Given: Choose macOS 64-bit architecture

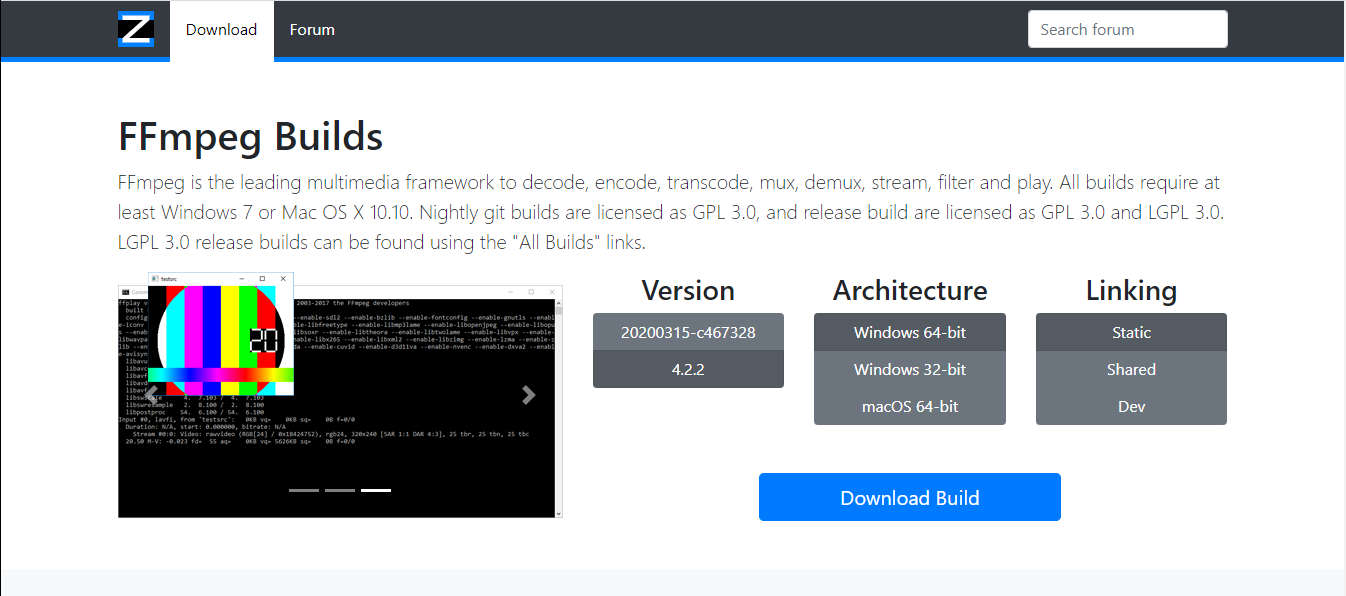Looking at the screenshot, I should point(910,406).
